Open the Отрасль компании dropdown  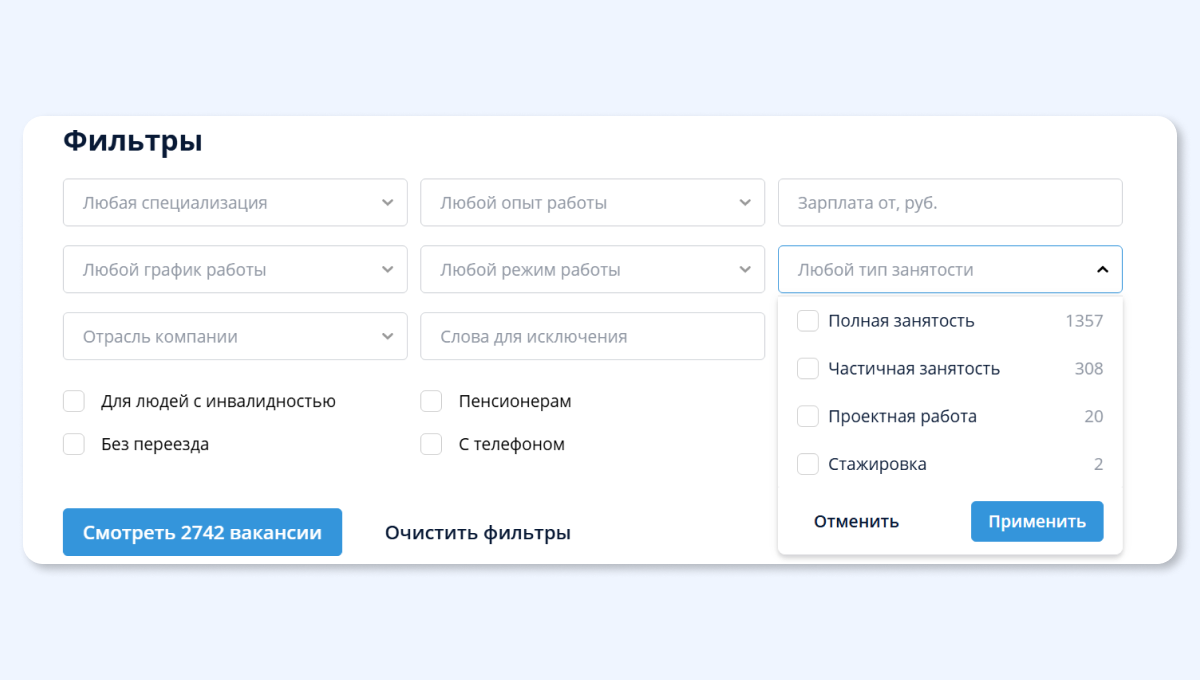click(234, 337)
